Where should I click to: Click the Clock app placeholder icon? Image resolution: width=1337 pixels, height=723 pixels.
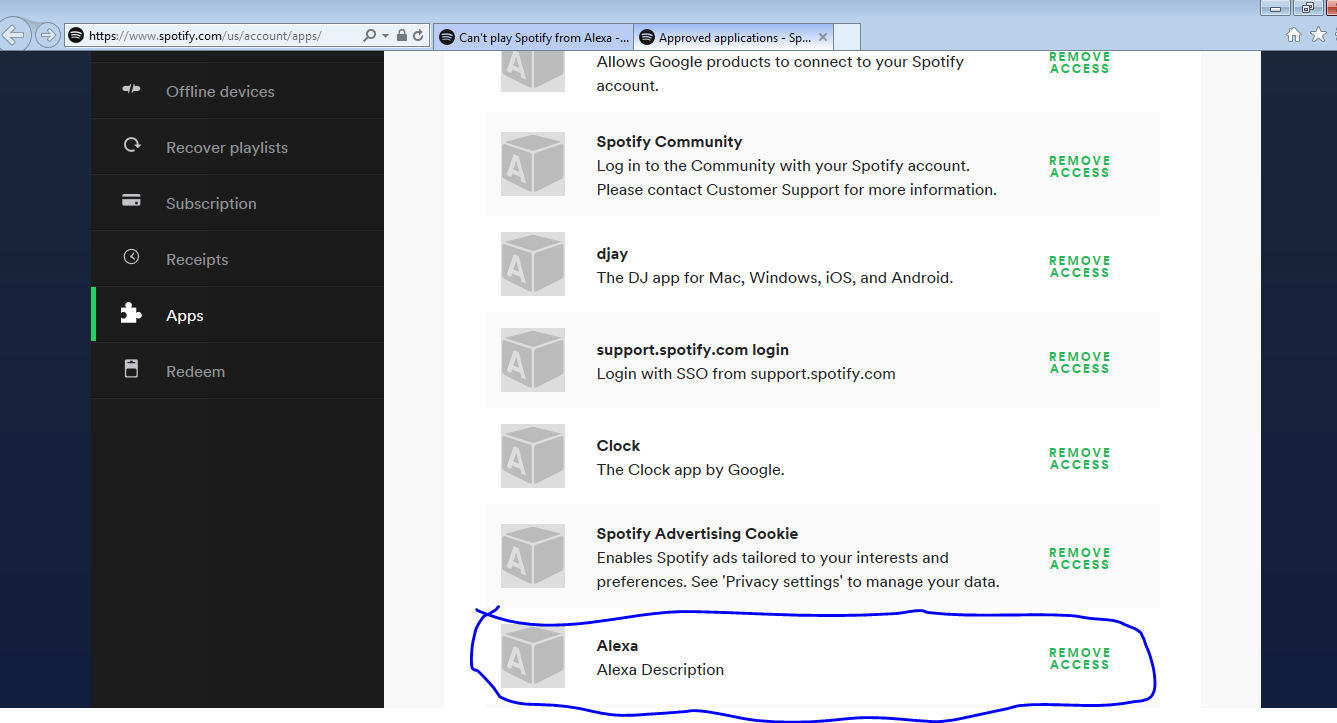533,455
